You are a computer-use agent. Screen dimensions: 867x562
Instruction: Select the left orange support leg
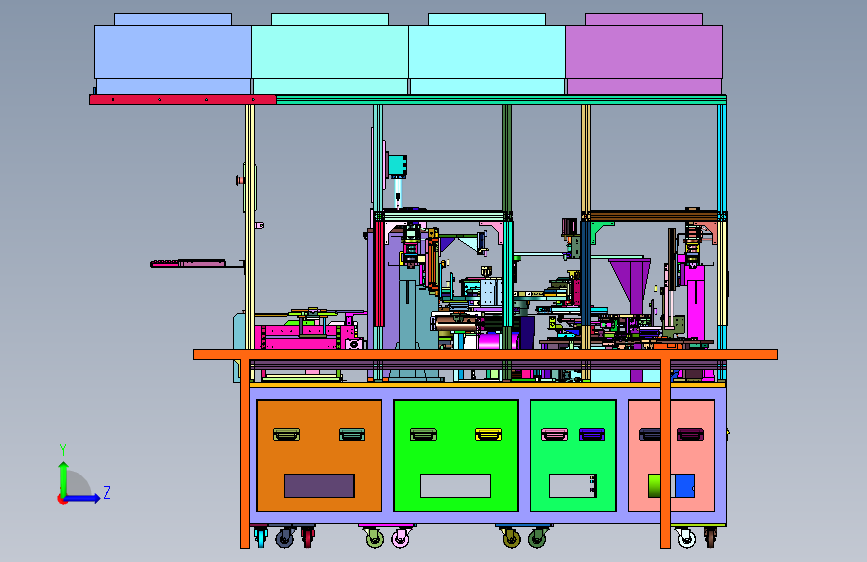tap(245, 453)
